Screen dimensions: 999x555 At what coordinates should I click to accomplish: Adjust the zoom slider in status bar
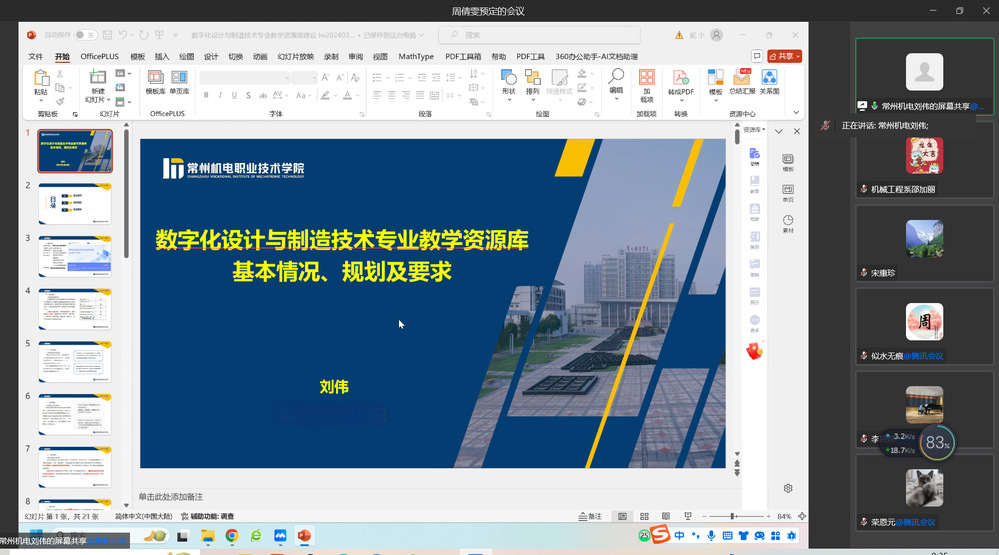(733, 516)
